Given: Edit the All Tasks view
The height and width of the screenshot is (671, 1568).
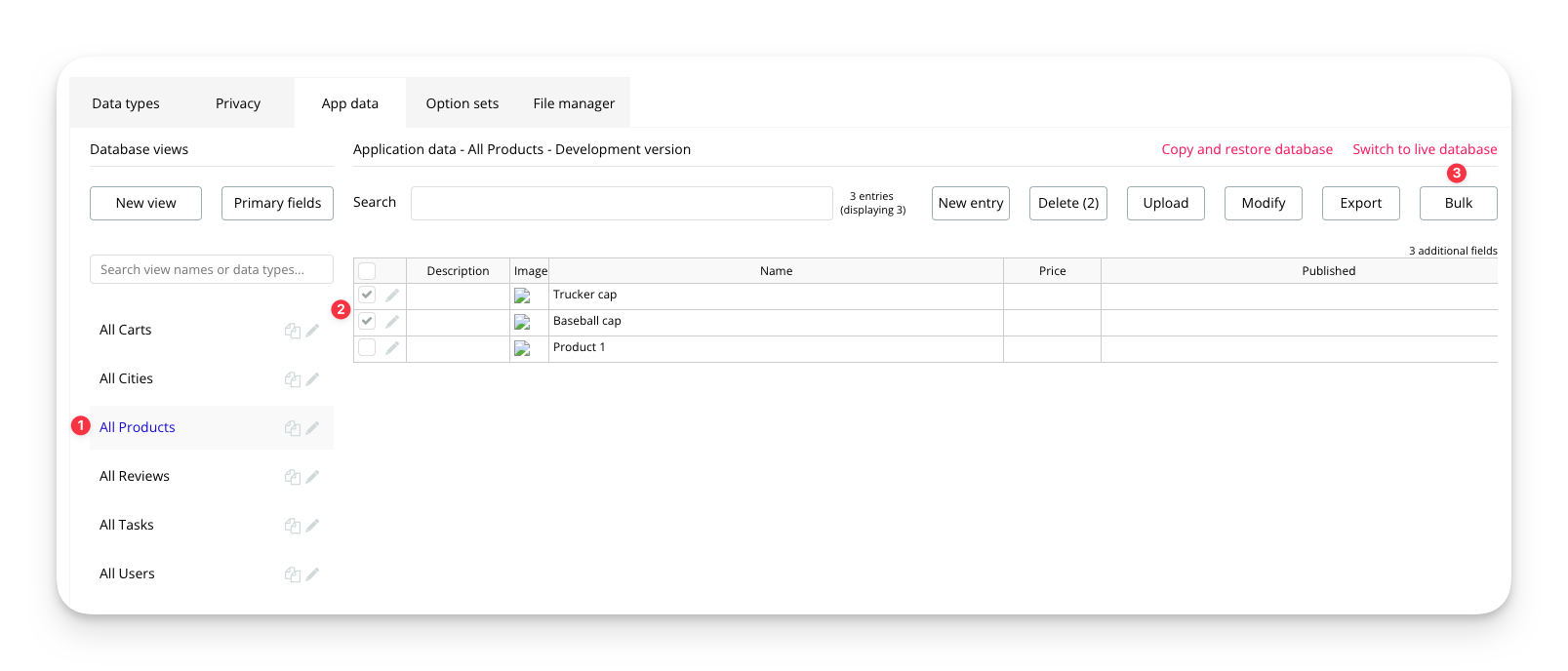Looking at the screenshot, I should click(312, 526).
